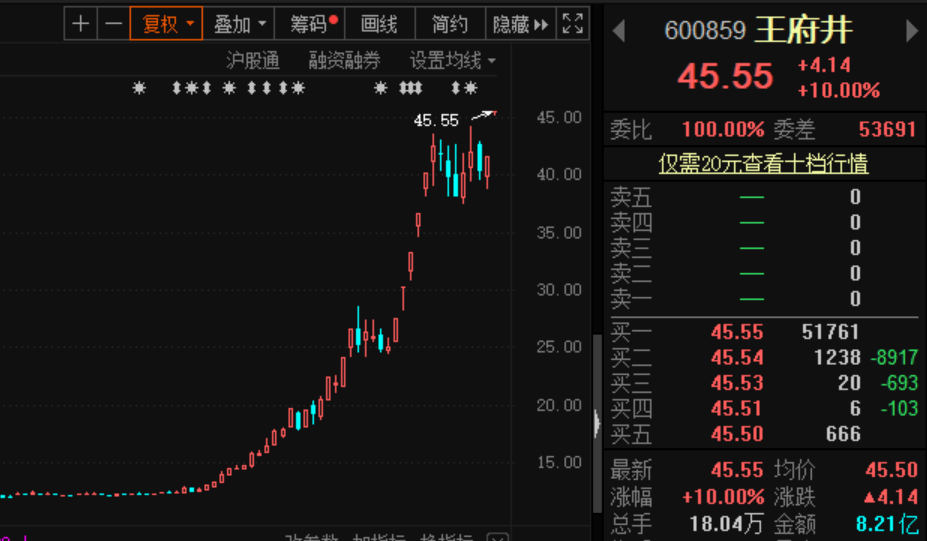
Task: Go to previous stock arrow
Action: (619, 31)
